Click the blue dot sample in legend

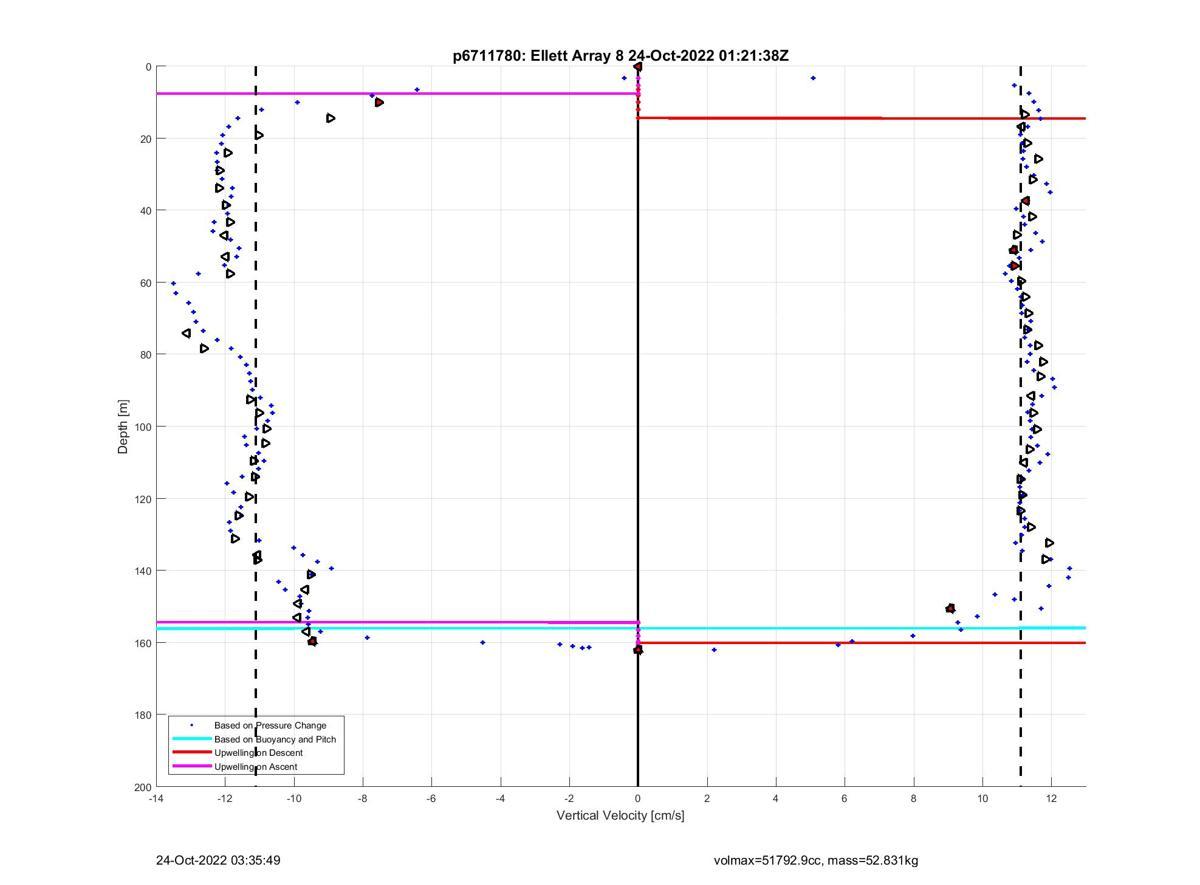click(x=191, y=725)
